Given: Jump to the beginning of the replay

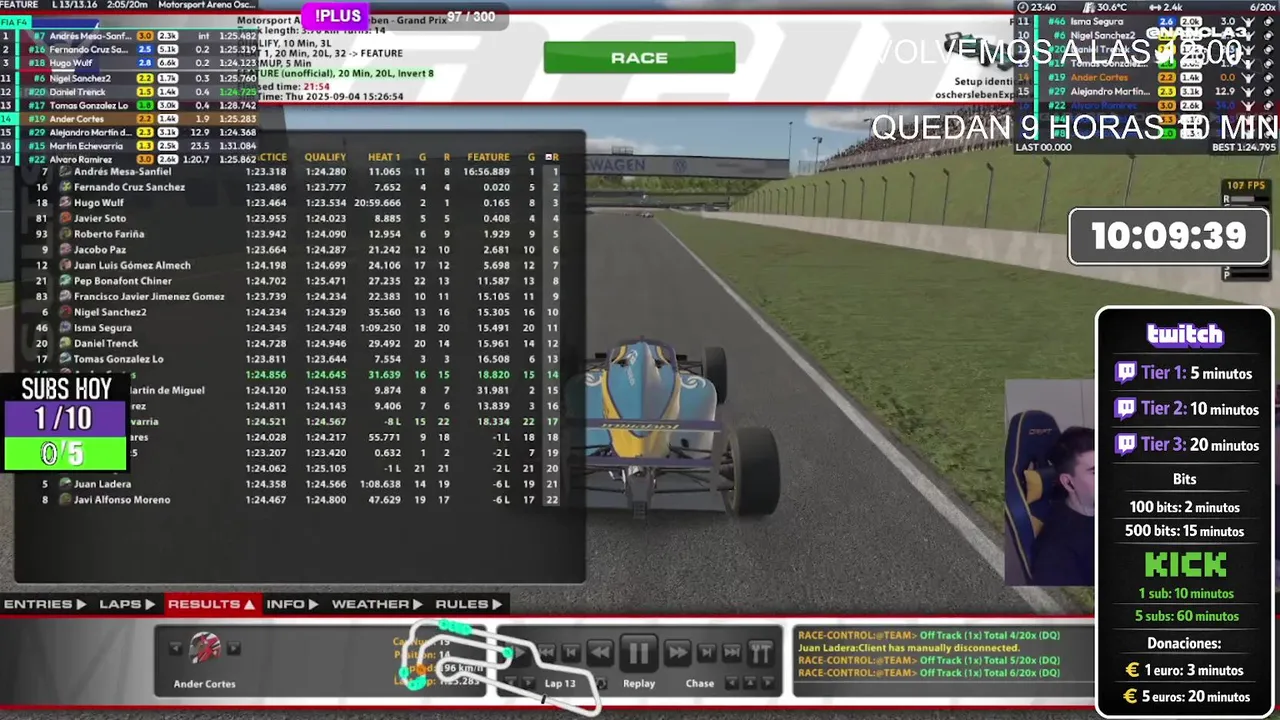Looking at the screenshot, I should click(546, 652).
